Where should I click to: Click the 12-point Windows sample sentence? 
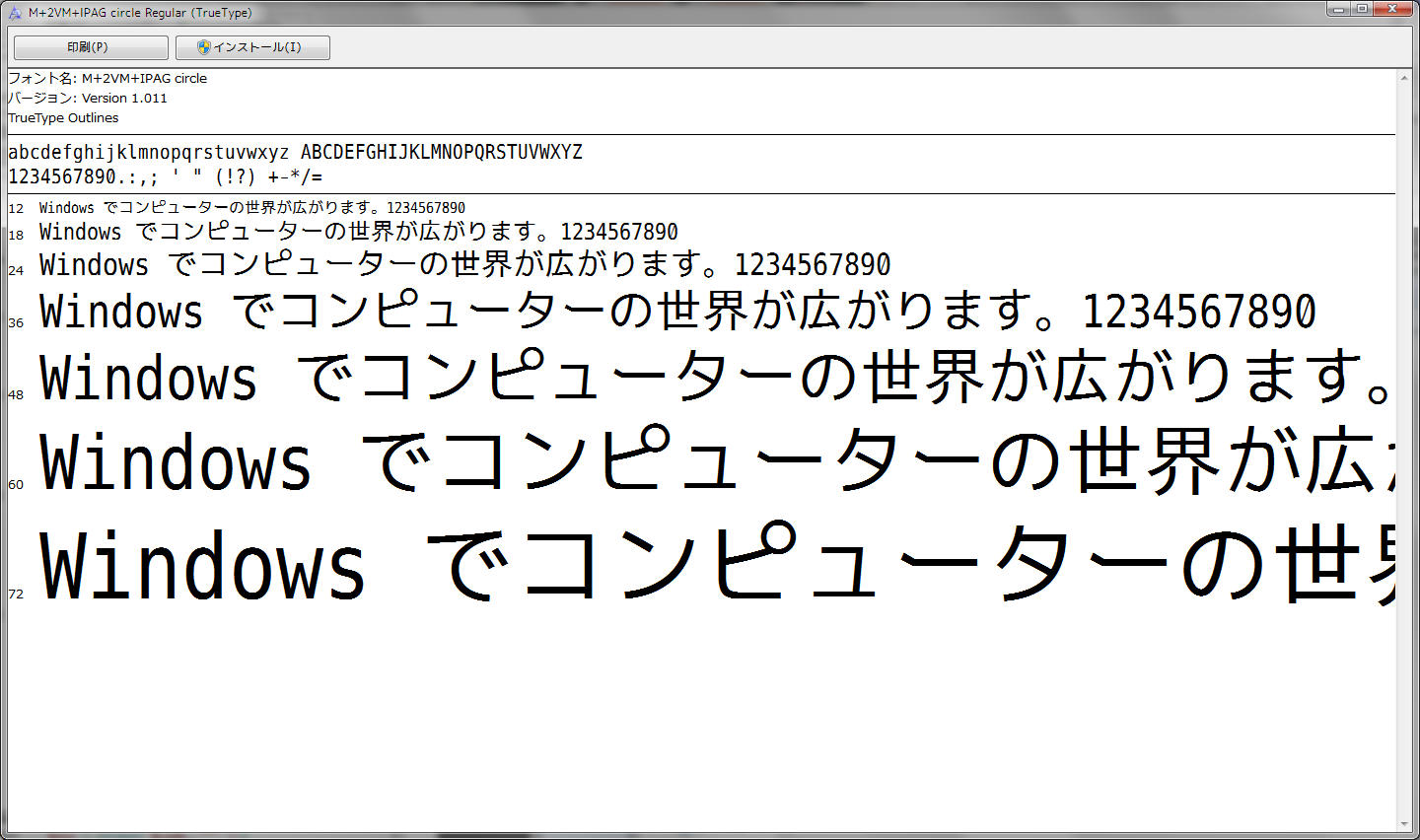[x=251, y=207]
